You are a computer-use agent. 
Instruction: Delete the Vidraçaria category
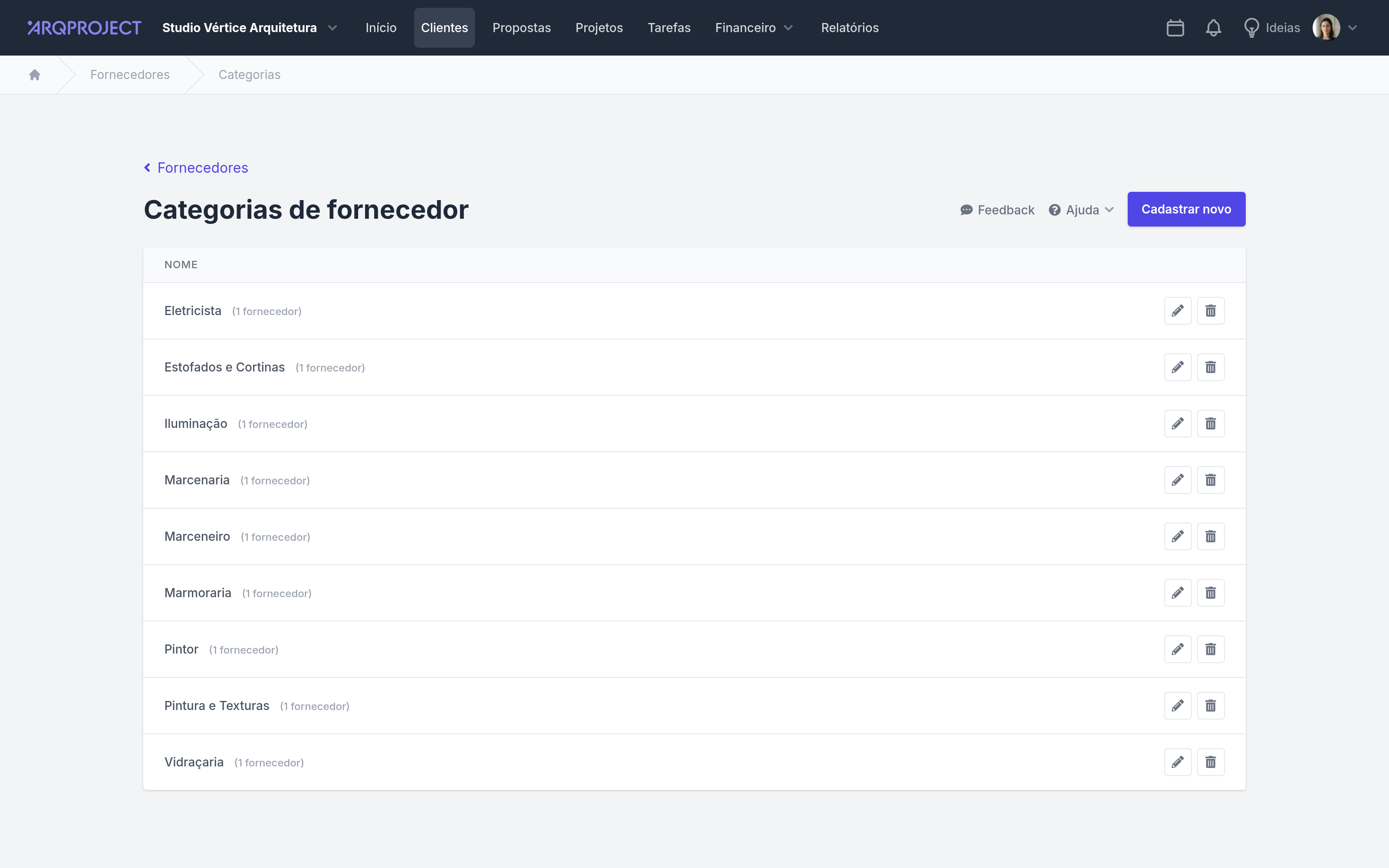(x=1211, y=762)
